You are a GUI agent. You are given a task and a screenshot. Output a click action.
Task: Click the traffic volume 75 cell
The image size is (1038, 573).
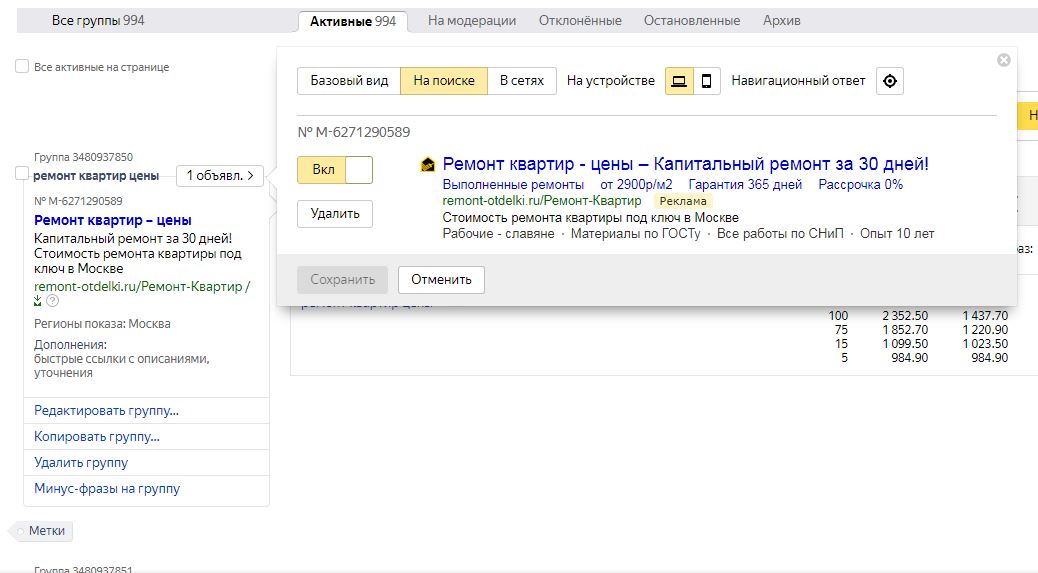tap(841, 330)
